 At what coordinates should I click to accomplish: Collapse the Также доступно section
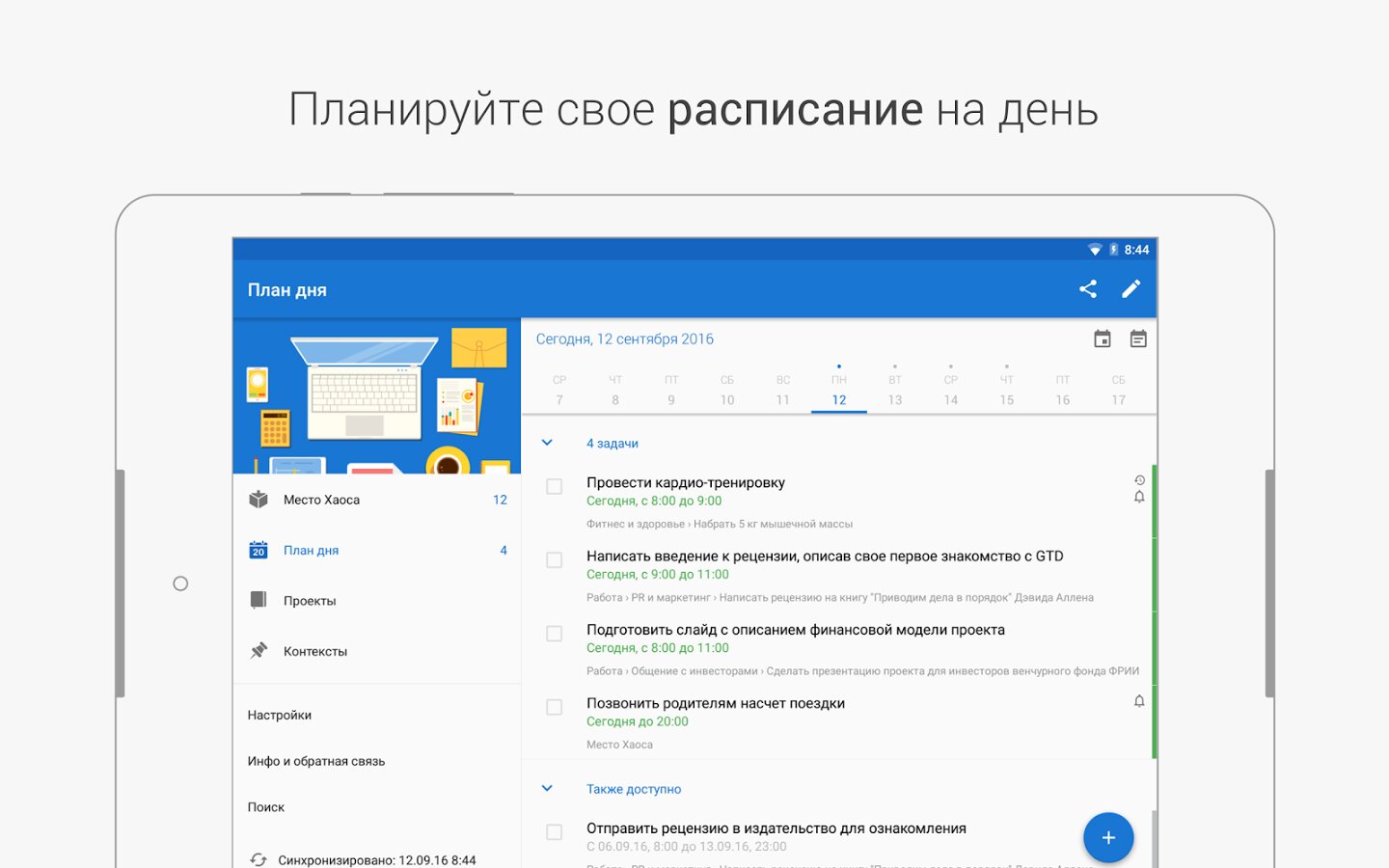(x=547, y=788)
